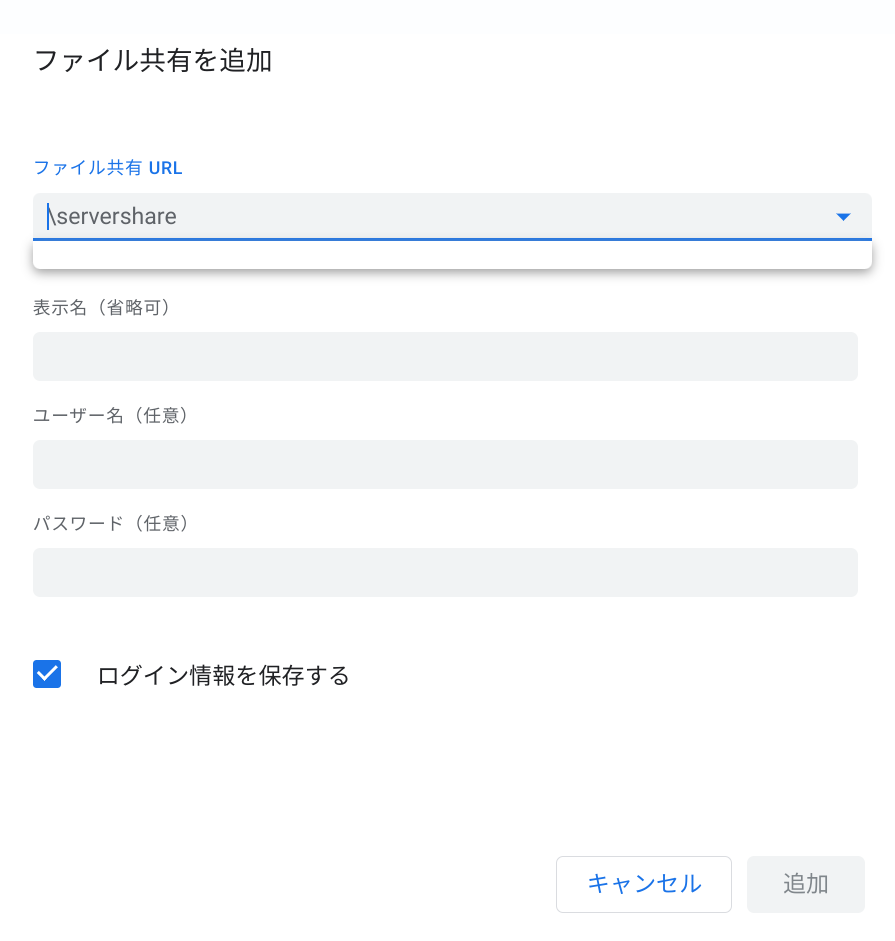Select the パスワード（任意）input box
This screenshot has width=895, height=941.
(445, 573)
